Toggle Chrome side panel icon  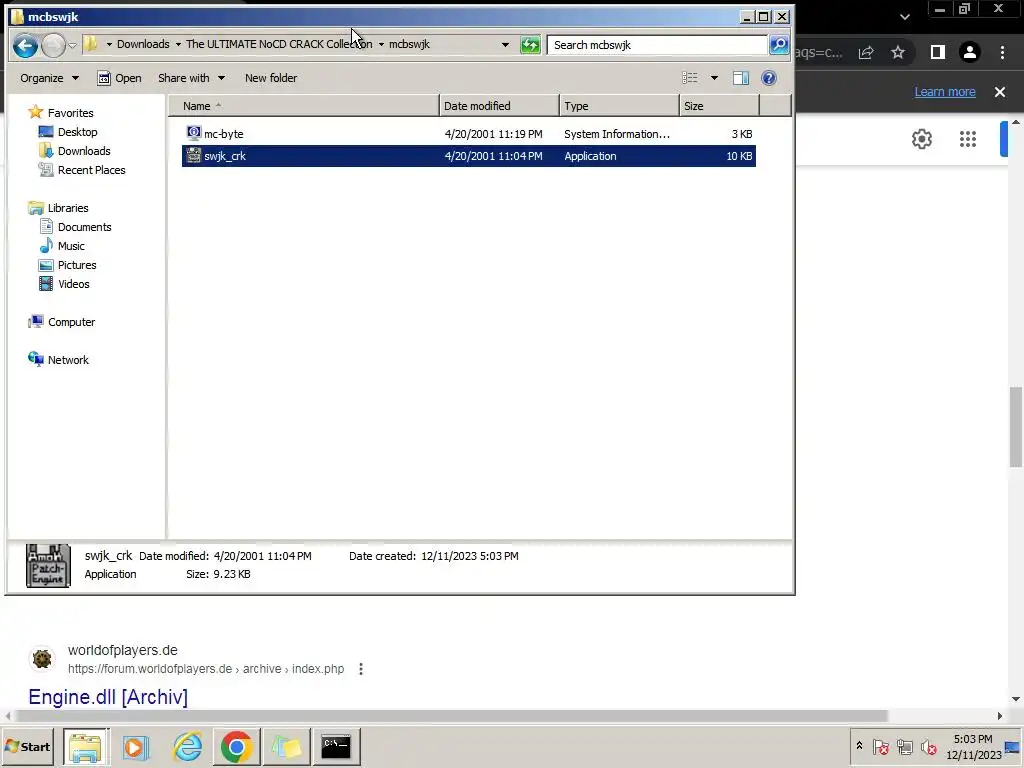pos(937,52)
